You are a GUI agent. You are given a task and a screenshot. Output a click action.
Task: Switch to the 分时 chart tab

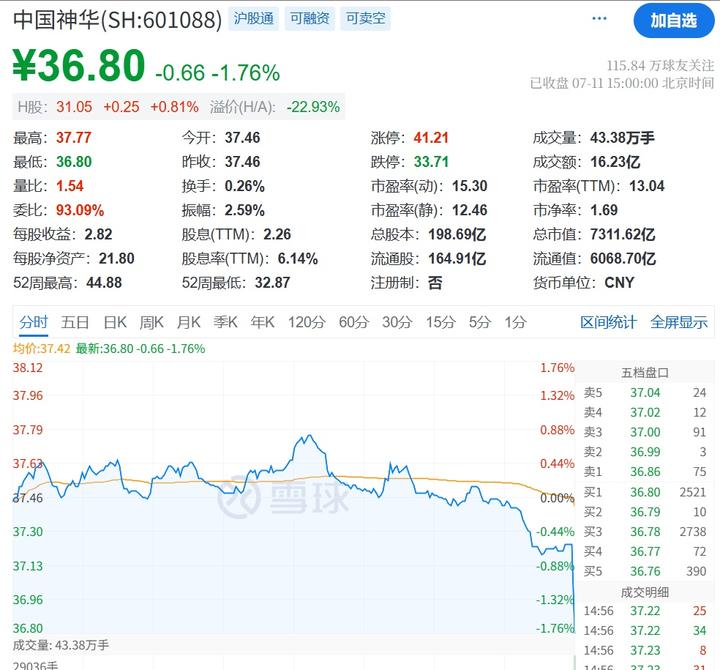(x=33, y=322)
